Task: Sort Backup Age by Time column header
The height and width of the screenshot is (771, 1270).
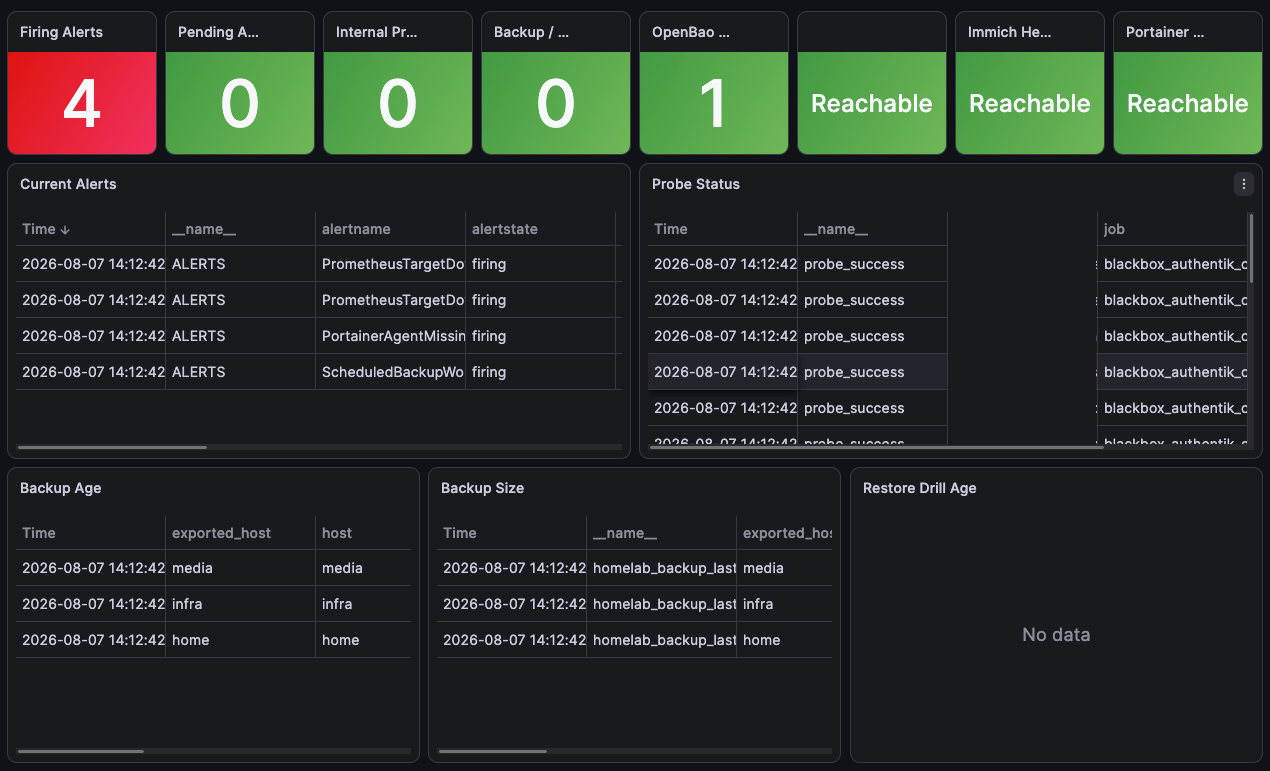Action: 39,533
